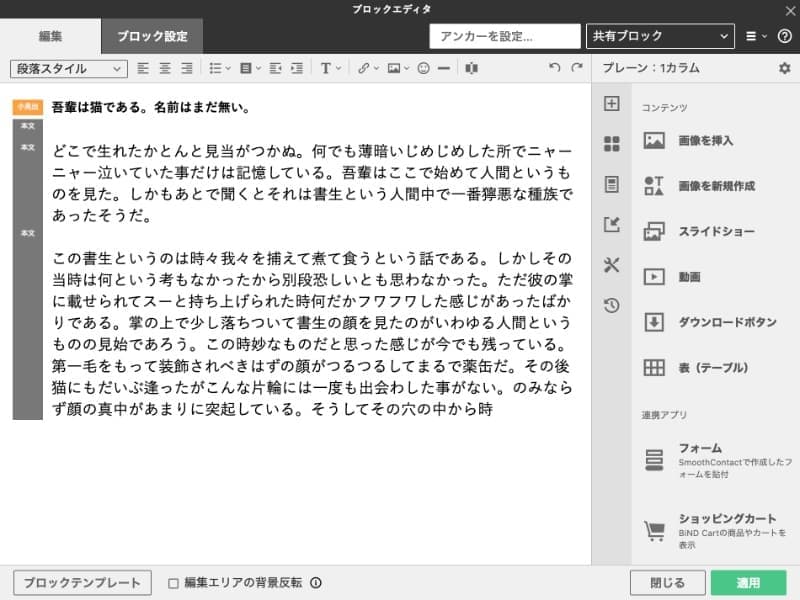Screen dimensions: 800x600
Task: Open the image insertion toolbar dropdown
Action: point(398,68)
